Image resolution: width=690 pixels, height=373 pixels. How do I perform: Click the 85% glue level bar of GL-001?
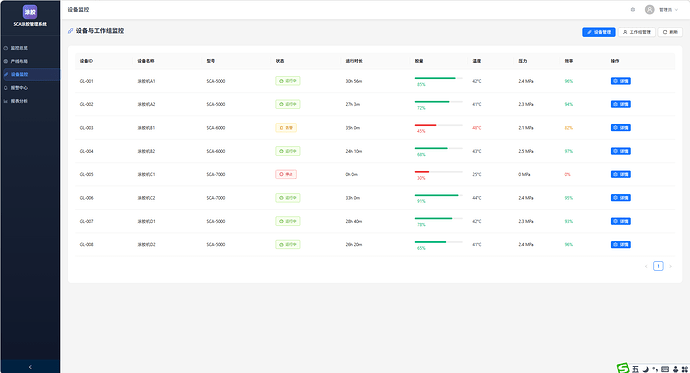point(438,78)
